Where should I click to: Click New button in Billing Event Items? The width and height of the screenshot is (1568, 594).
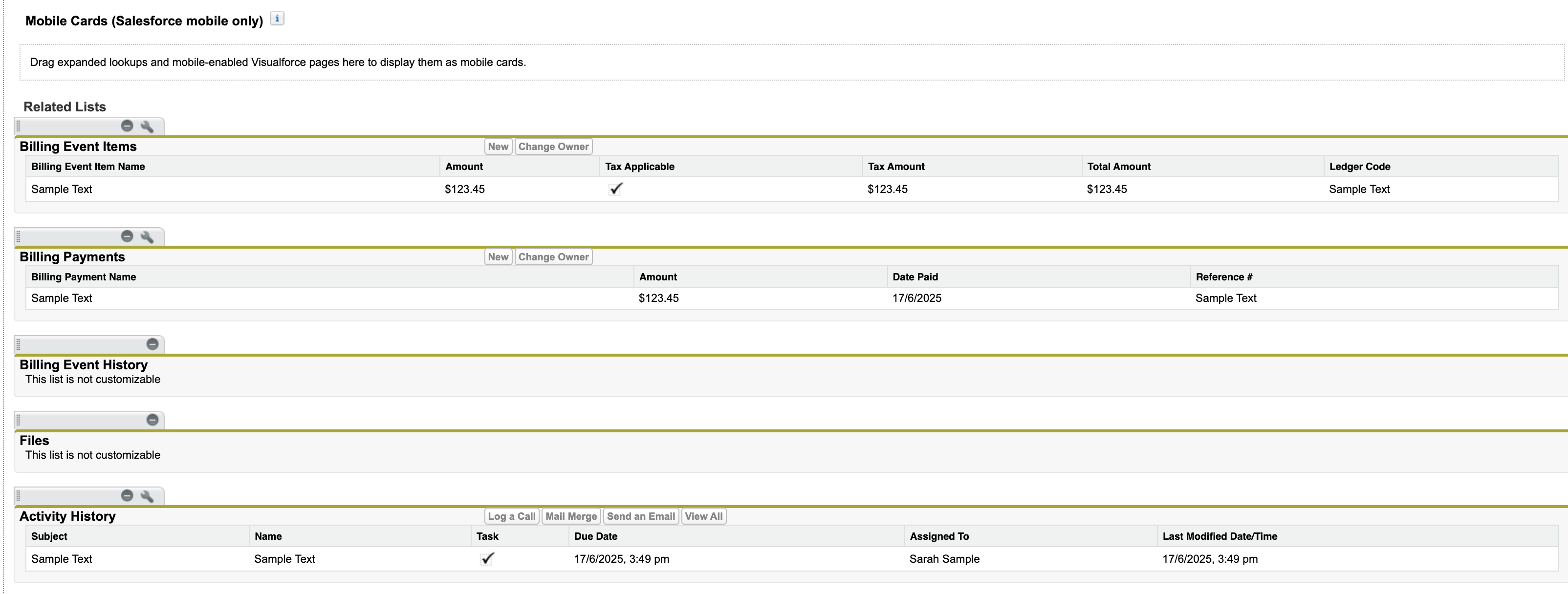[x=498, y=147]
